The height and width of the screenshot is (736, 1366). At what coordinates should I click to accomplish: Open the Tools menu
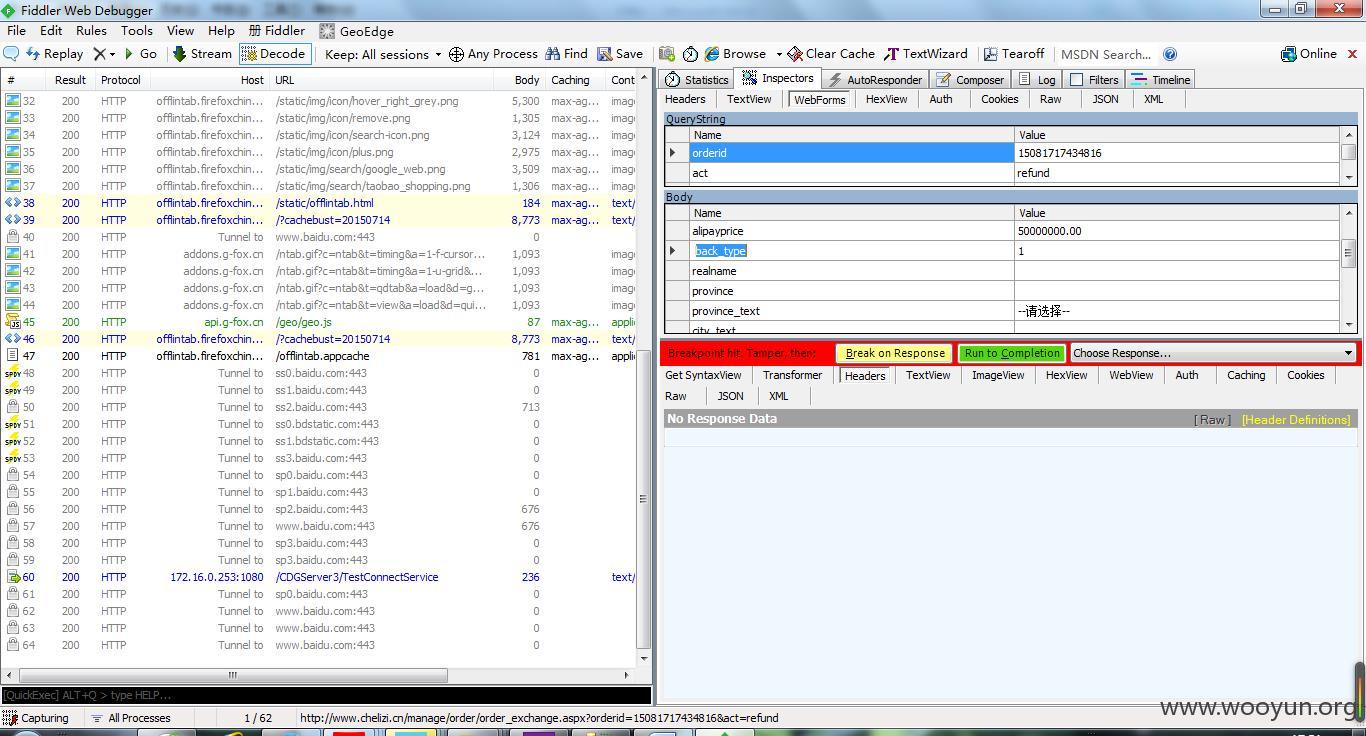[136, 31]
